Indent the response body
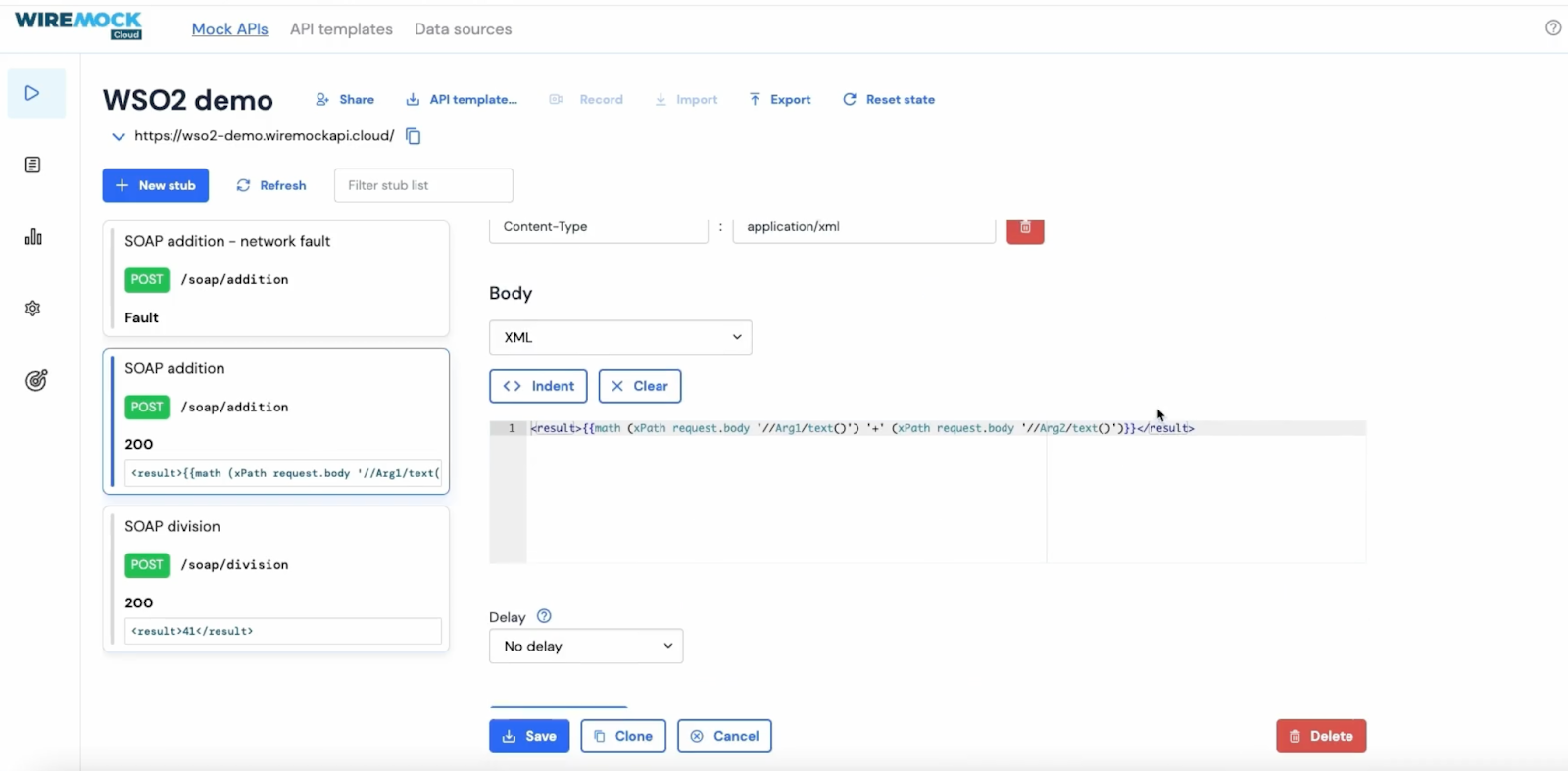The width and height of the screenshot is (1568, 771). 539,386
